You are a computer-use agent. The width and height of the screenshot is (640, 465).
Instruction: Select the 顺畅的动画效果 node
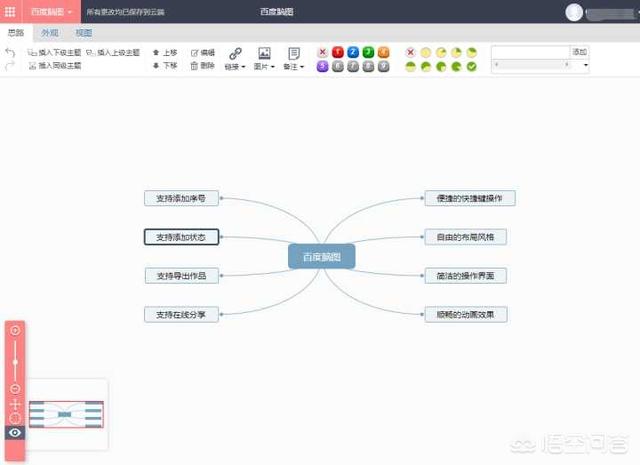pyautogui.click(x=466, y=315)
